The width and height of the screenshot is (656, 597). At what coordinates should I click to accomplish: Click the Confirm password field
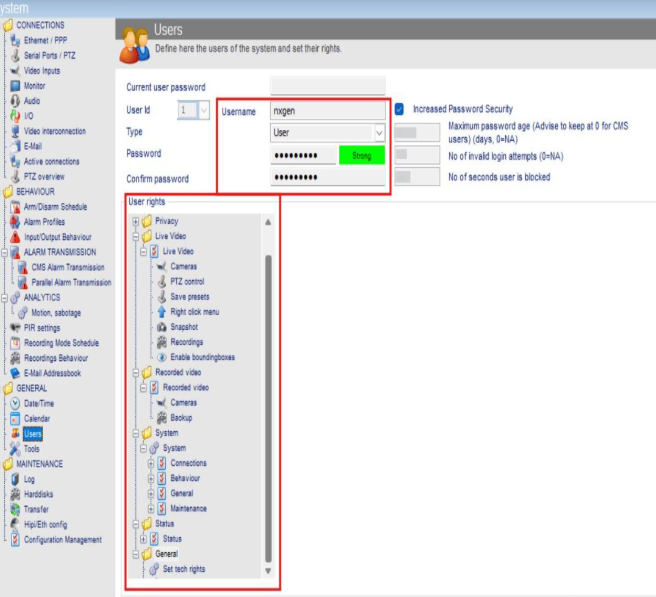click(x=328, y=177)
